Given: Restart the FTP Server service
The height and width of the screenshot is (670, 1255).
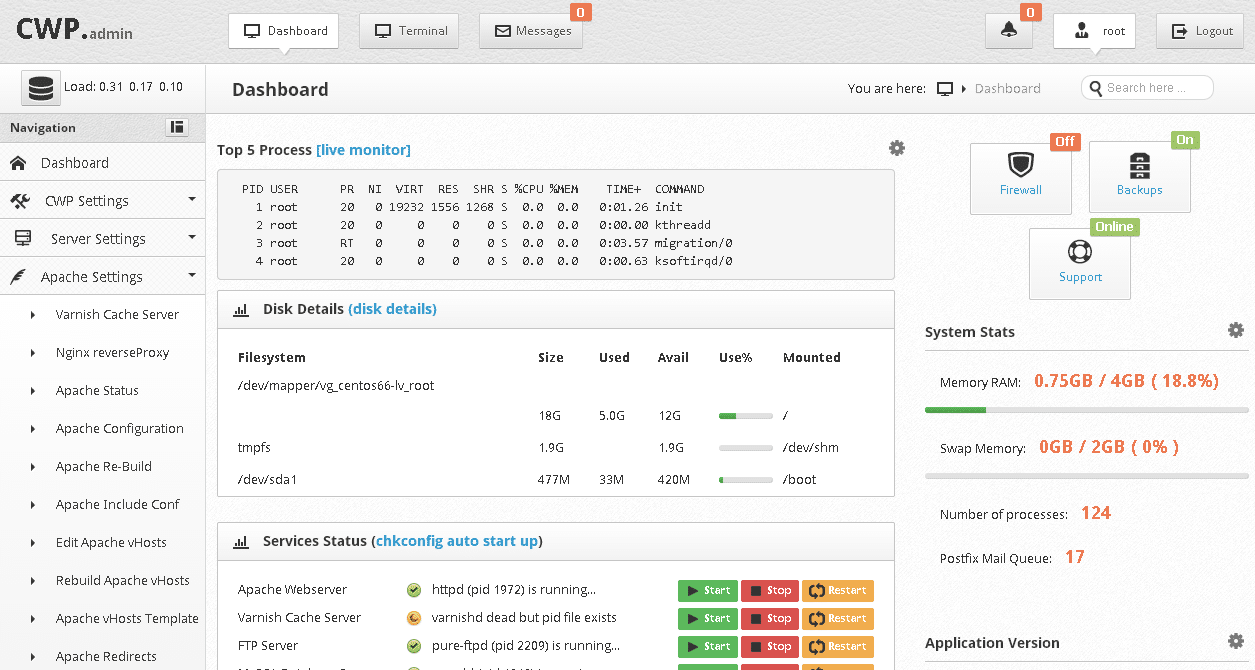Looking at the screenshot, I should [x=837, y=646].
